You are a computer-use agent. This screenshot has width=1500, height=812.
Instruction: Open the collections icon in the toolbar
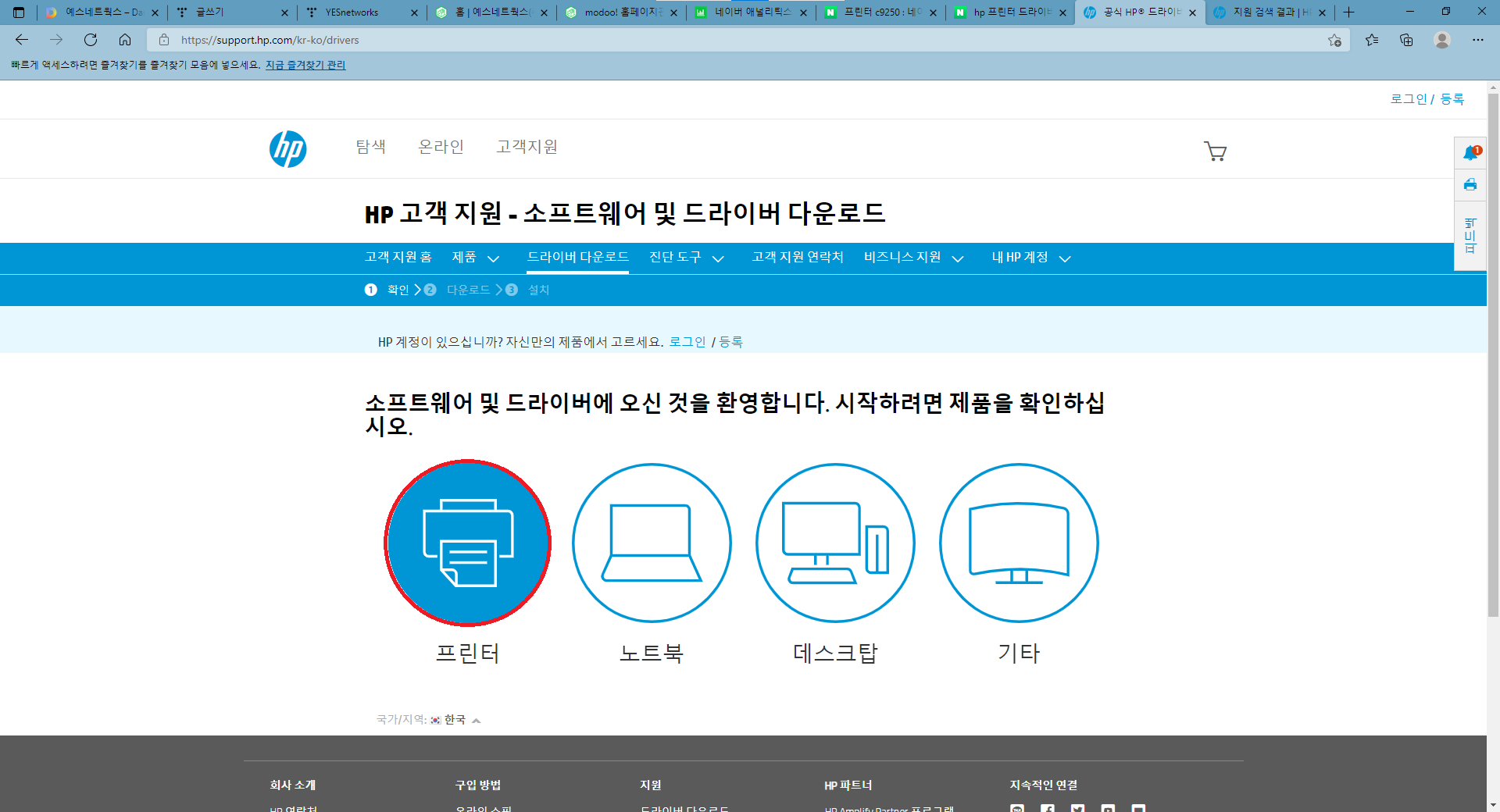click(1406, 40)
